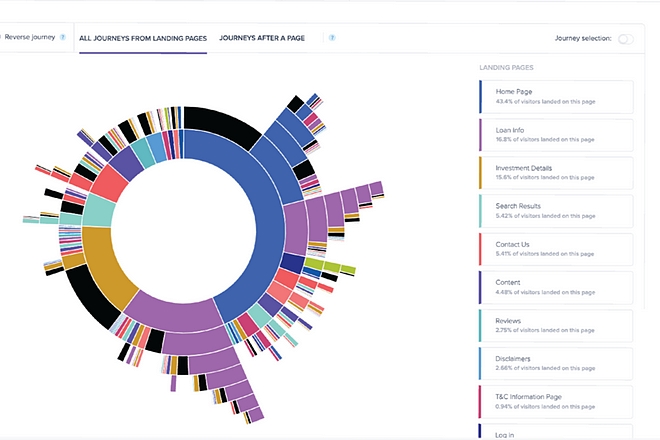
Task: Open the Content landing page entry
Action: (x=556, y=287)
